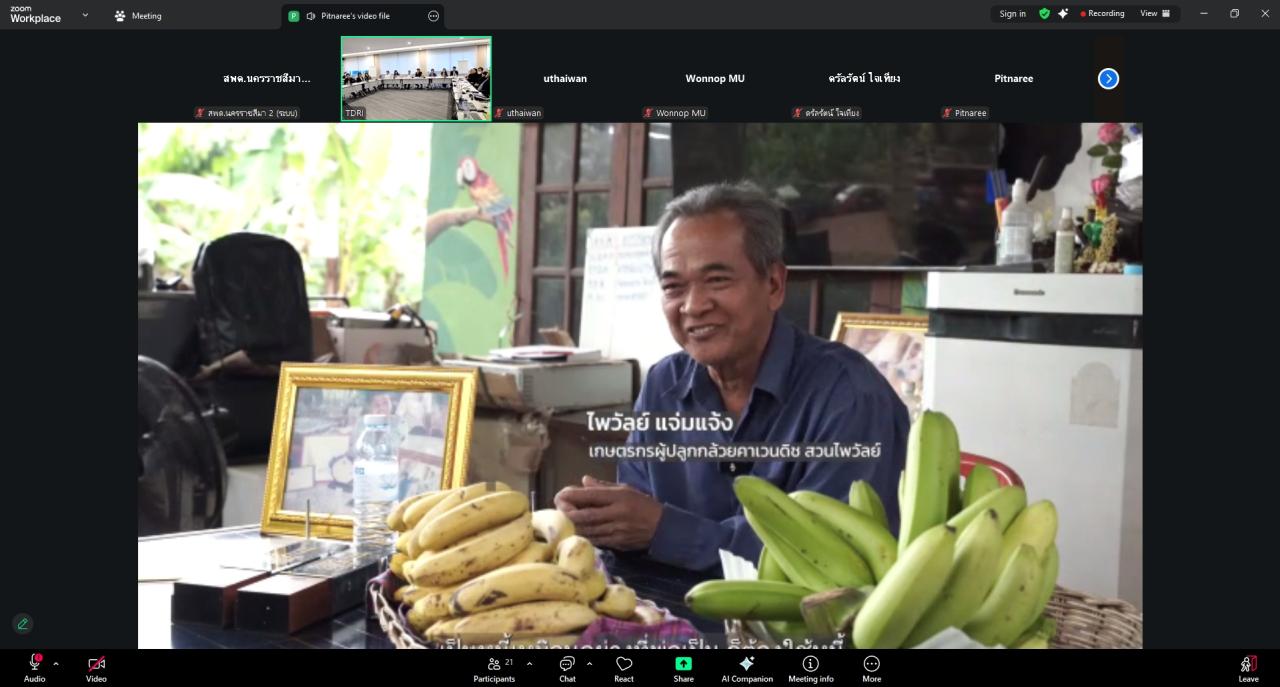Click the Meeting info icon
The height and width of the screenshot is (687, 1280).
(x=810, y=665)
